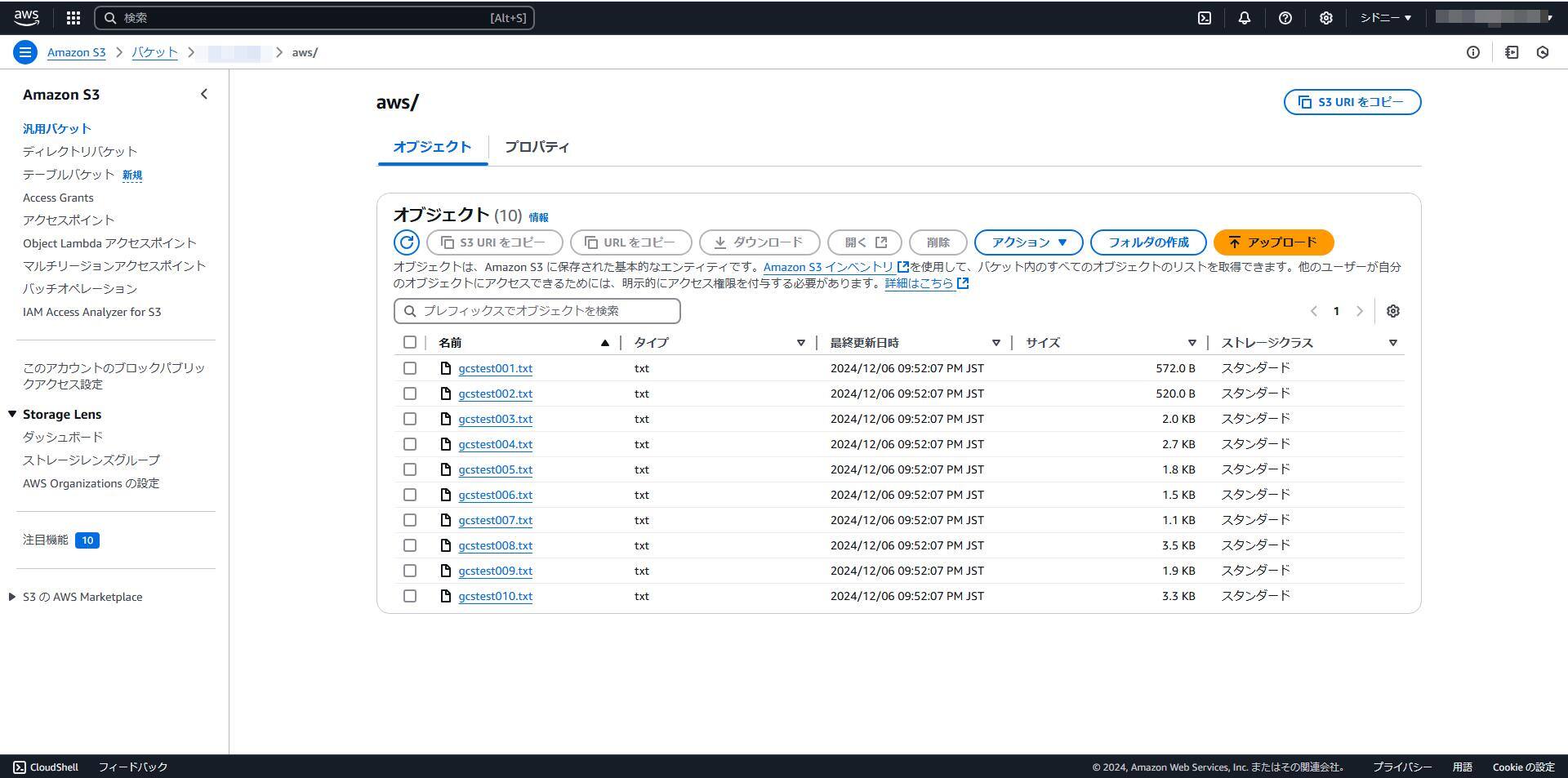Focus the prefix object search field
The image size is (1568, 778).
(537, 311)
